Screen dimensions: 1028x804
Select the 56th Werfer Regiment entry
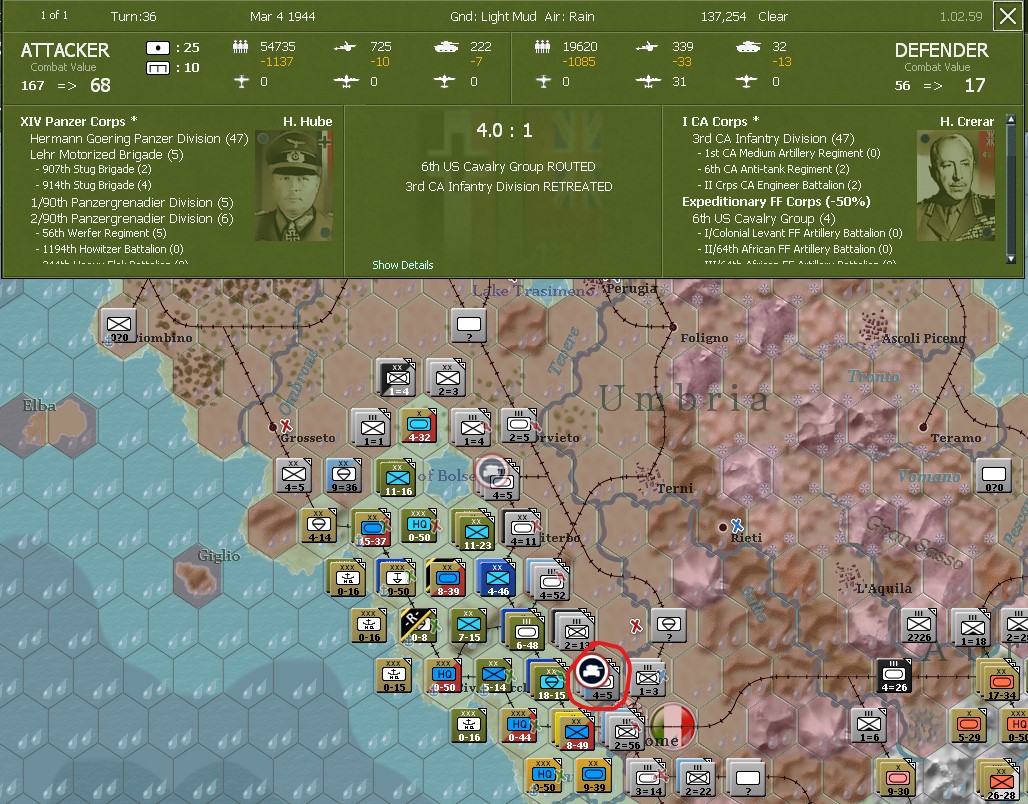pos(101,233)
